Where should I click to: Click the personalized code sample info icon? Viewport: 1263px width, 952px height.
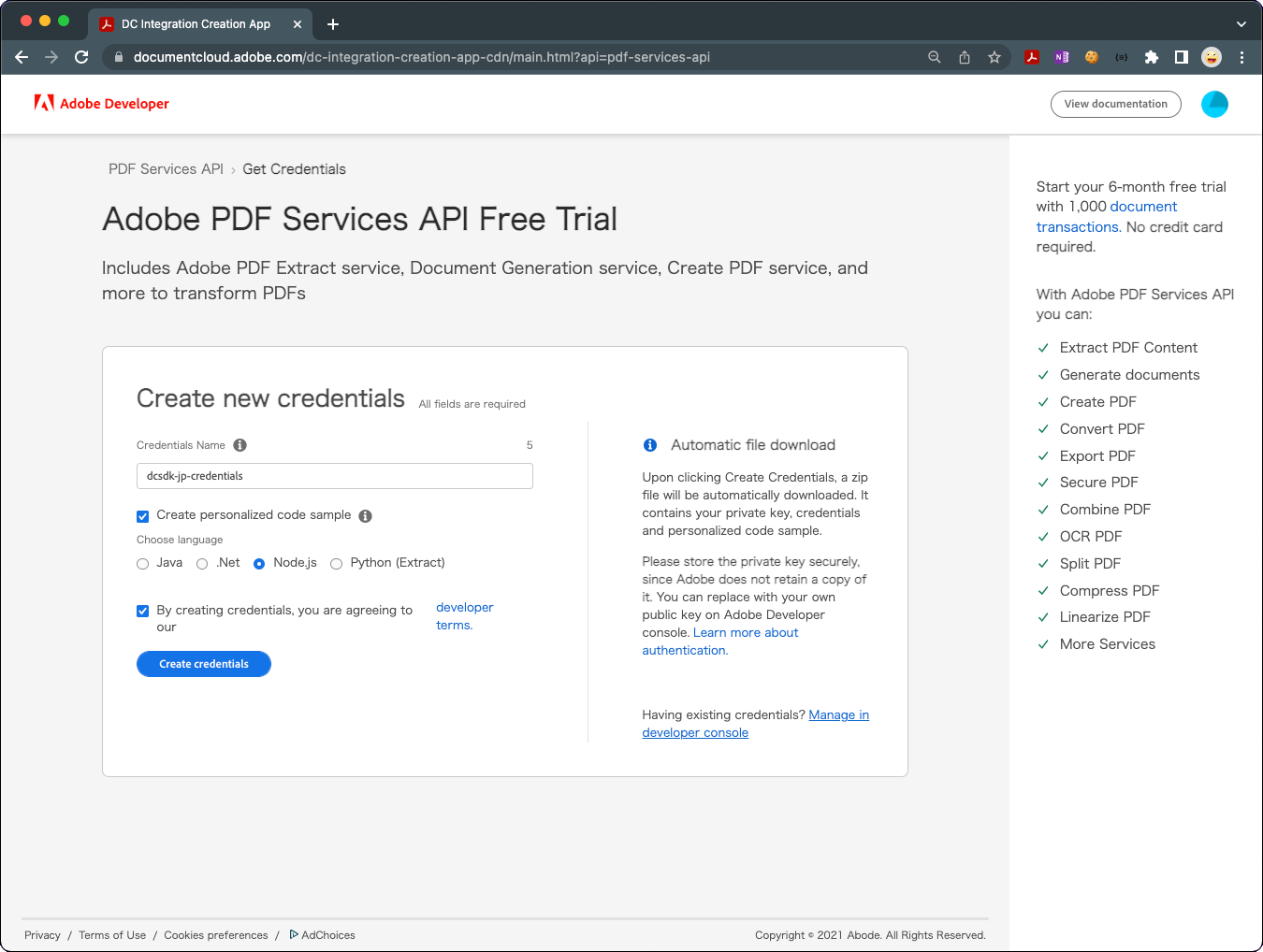tap(365, 515)
